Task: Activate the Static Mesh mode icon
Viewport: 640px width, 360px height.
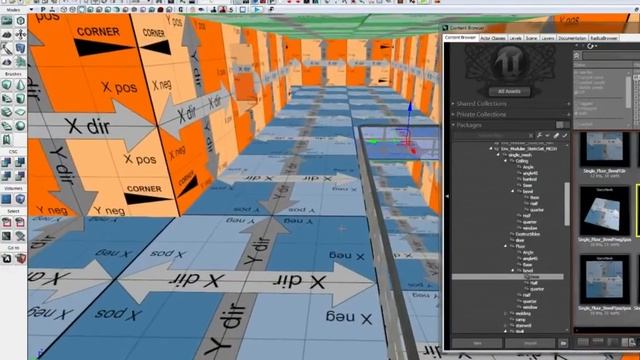Action: coord(20,48)
